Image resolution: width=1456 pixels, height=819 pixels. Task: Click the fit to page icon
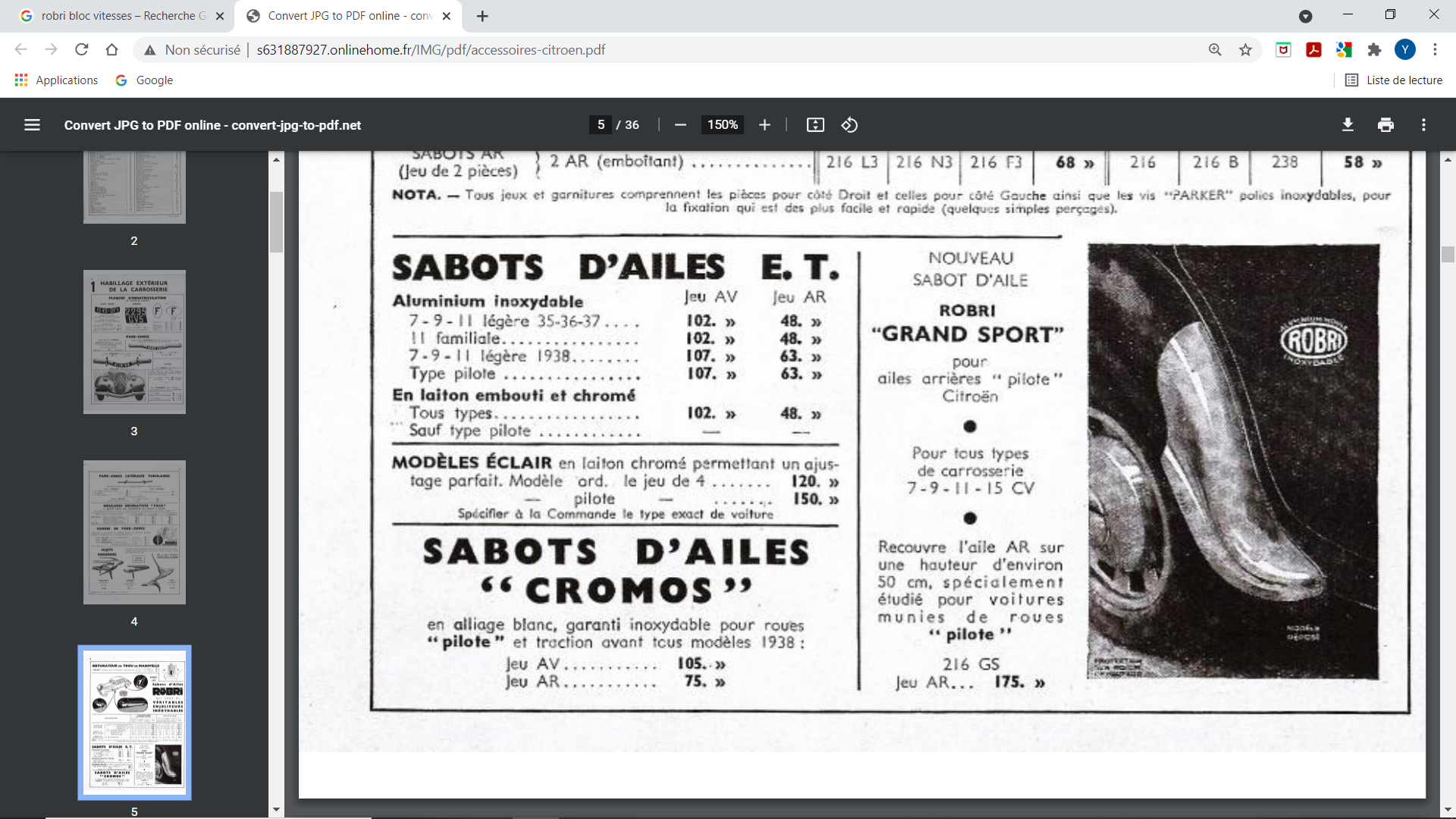point(815,125)
